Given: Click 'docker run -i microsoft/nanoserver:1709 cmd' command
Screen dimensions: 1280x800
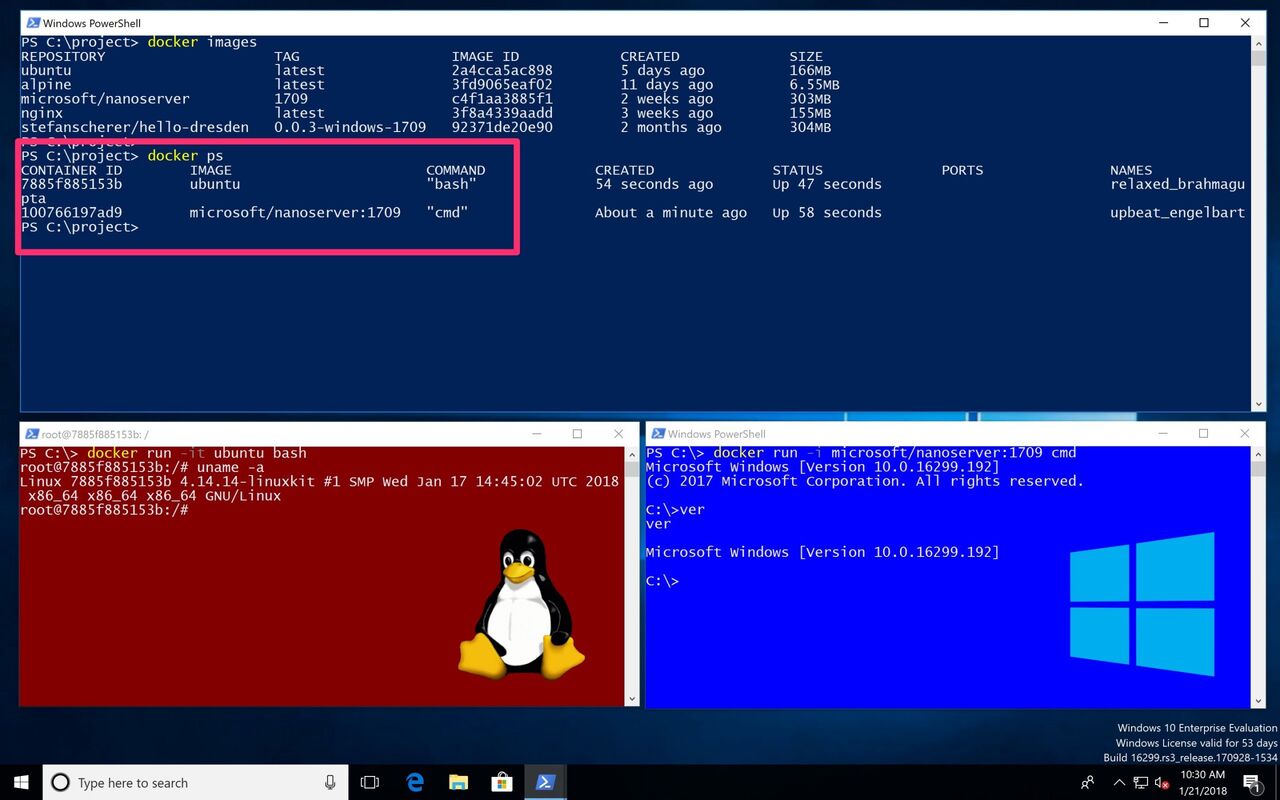Looking at the screenshot, I should 895,453.
